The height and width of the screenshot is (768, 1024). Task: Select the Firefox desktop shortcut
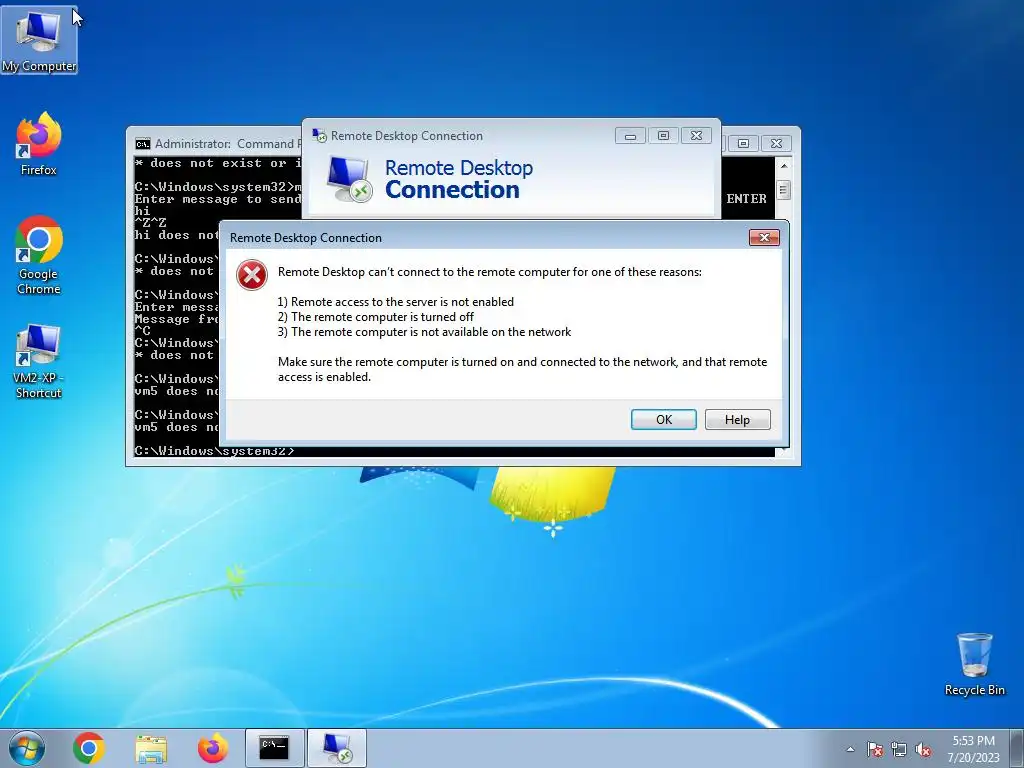tap(39, 144)
